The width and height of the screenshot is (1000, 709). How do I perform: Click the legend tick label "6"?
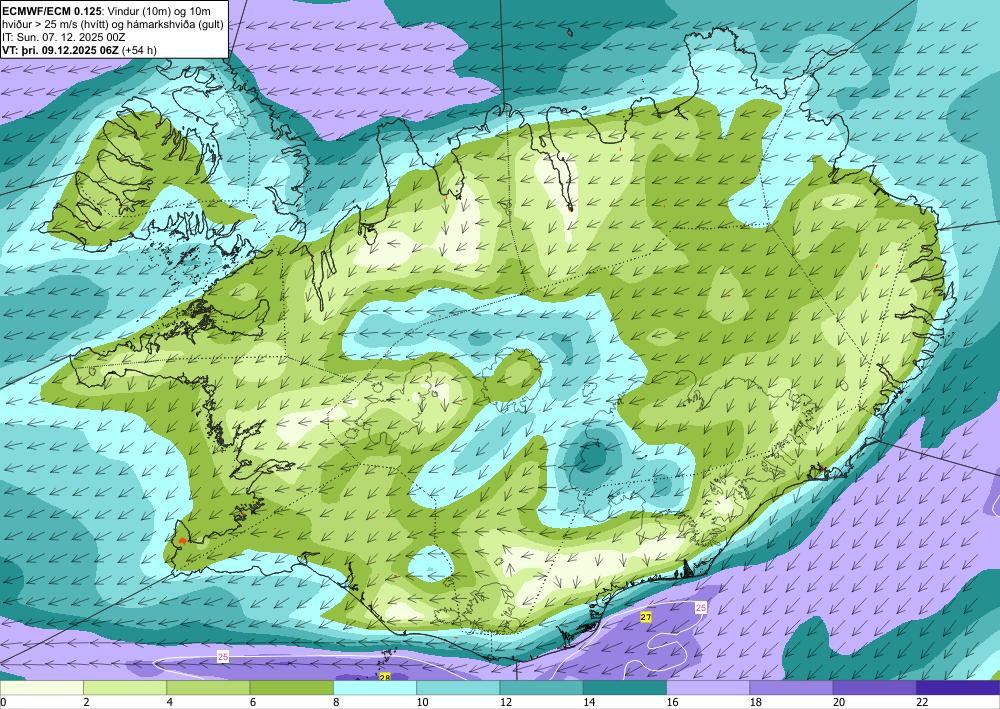253,702
